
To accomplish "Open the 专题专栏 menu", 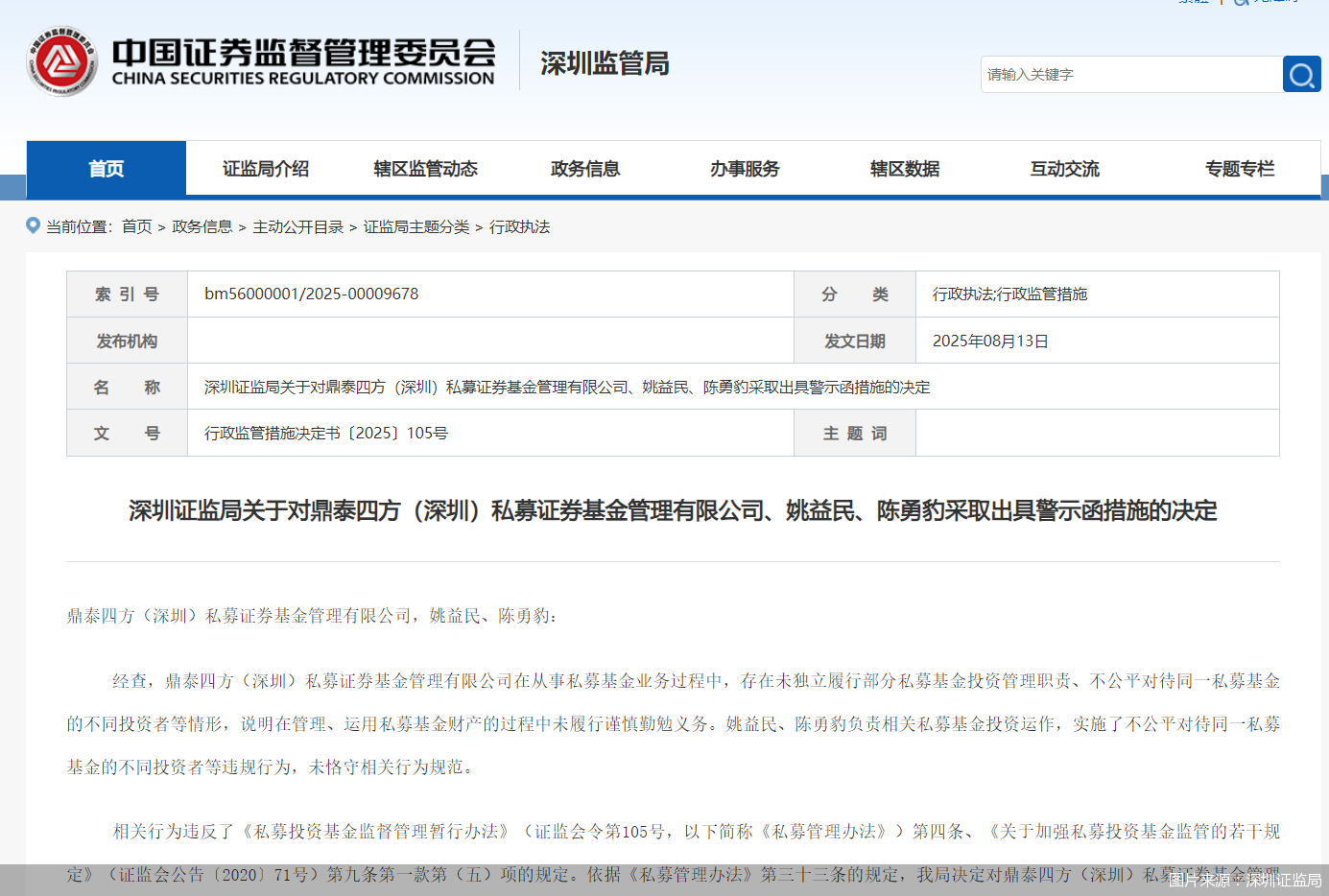I will pyautogui.click(x=1240, y=168).
